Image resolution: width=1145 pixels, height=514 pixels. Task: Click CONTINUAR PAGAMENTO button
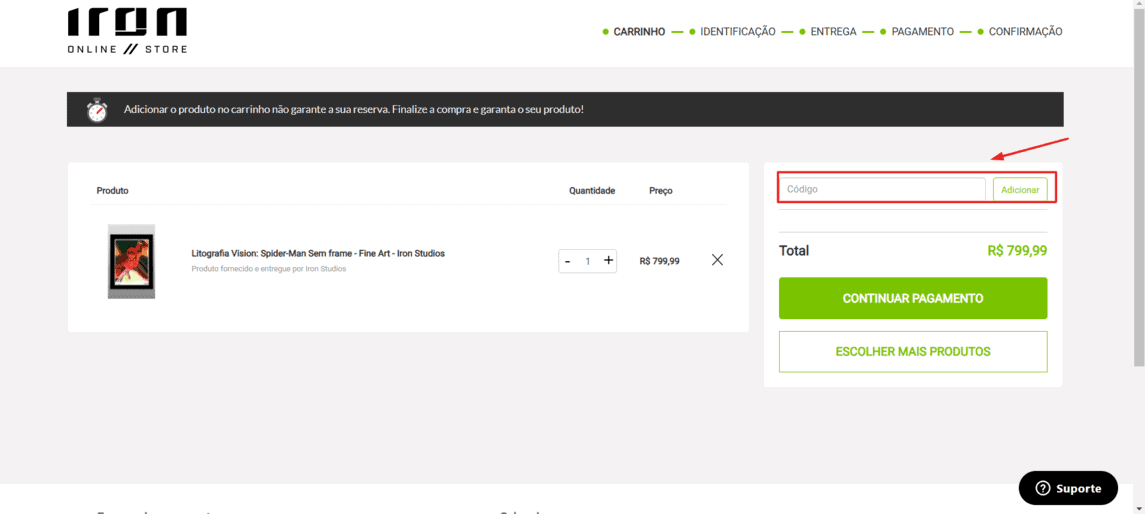[x=913, y=298]
